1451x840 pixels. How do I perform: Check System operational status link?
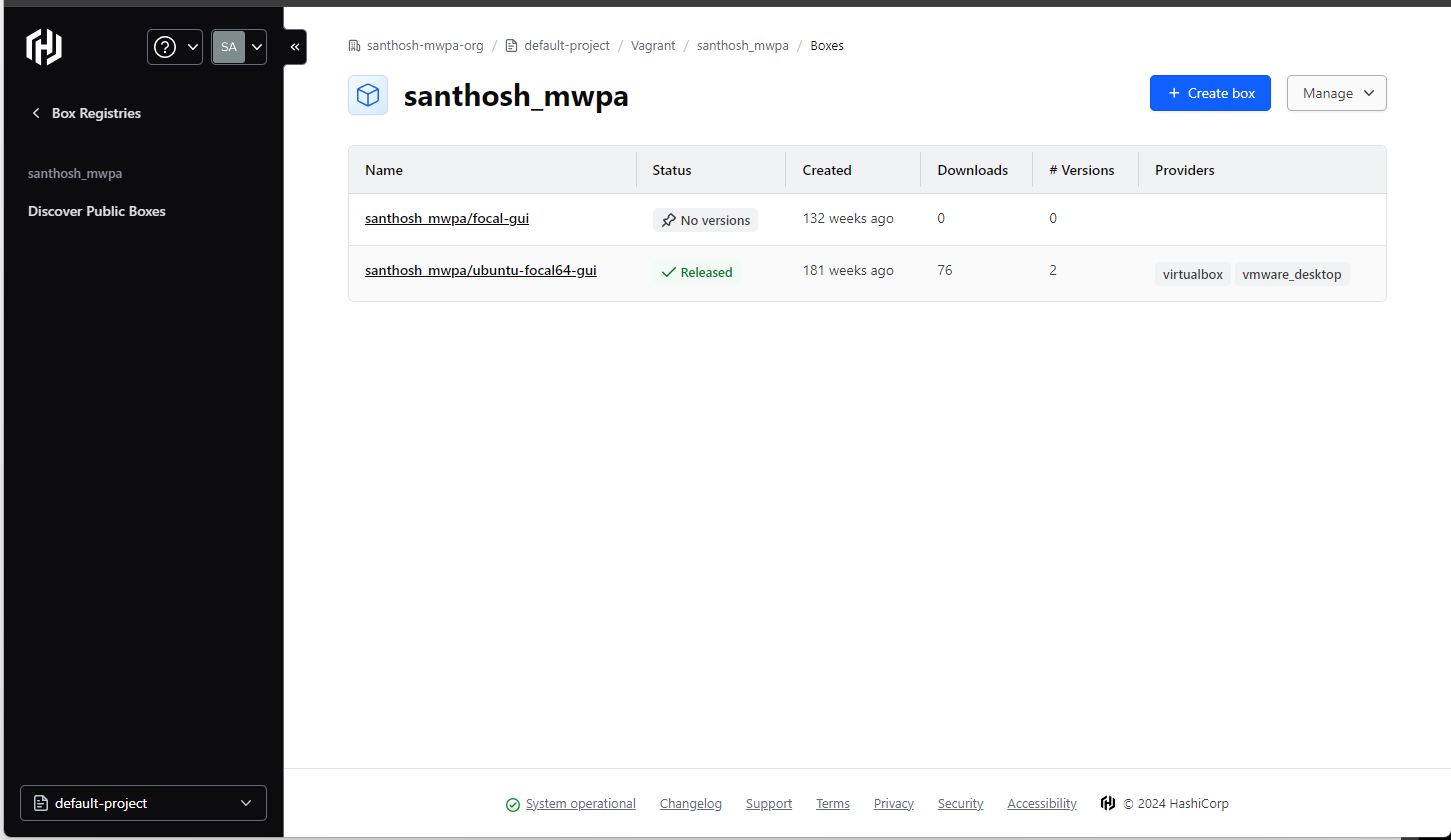(580, 804)
